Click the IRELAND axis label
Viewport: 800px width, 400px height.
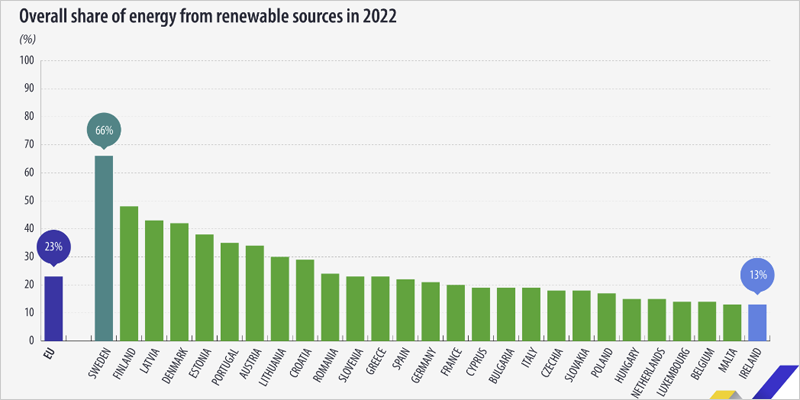coord(753,365)
